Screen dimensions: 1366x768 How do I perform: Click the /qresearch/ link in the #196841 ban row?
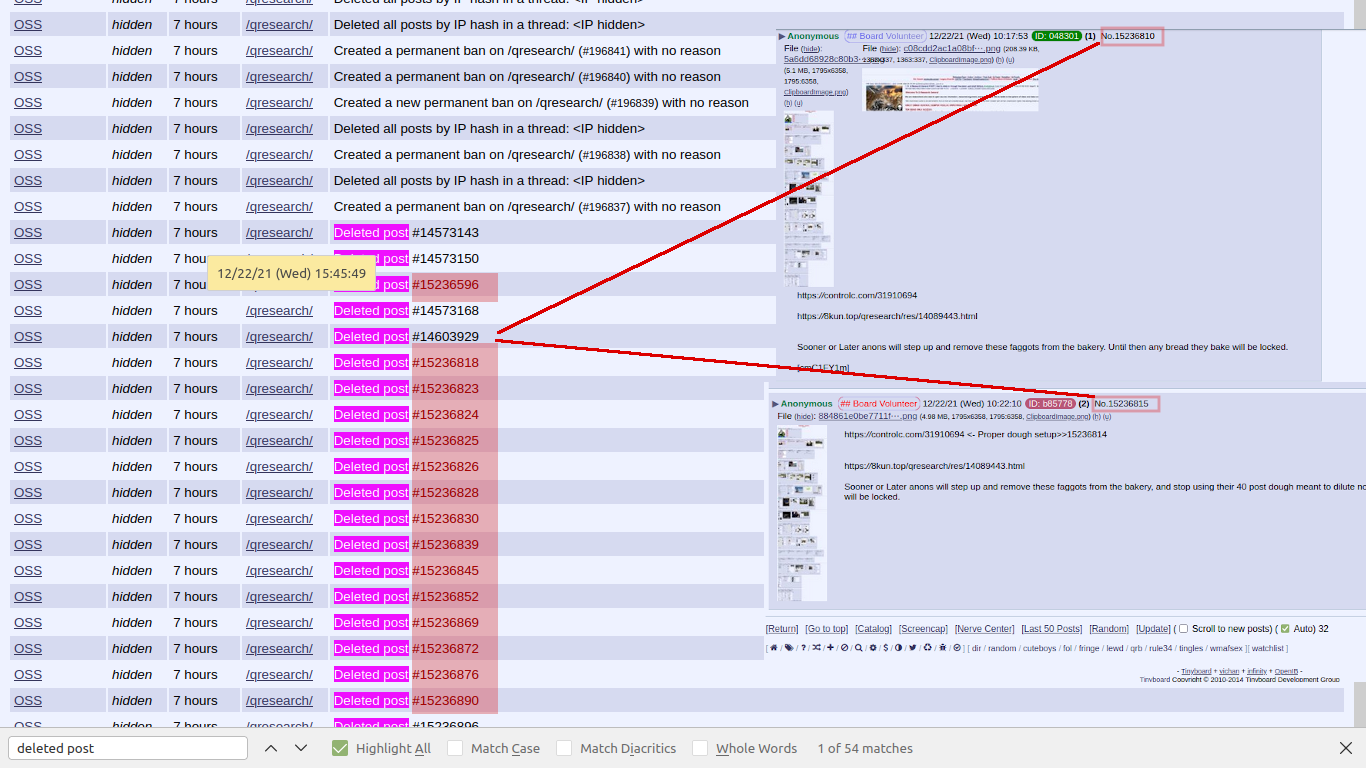point(279,50)
